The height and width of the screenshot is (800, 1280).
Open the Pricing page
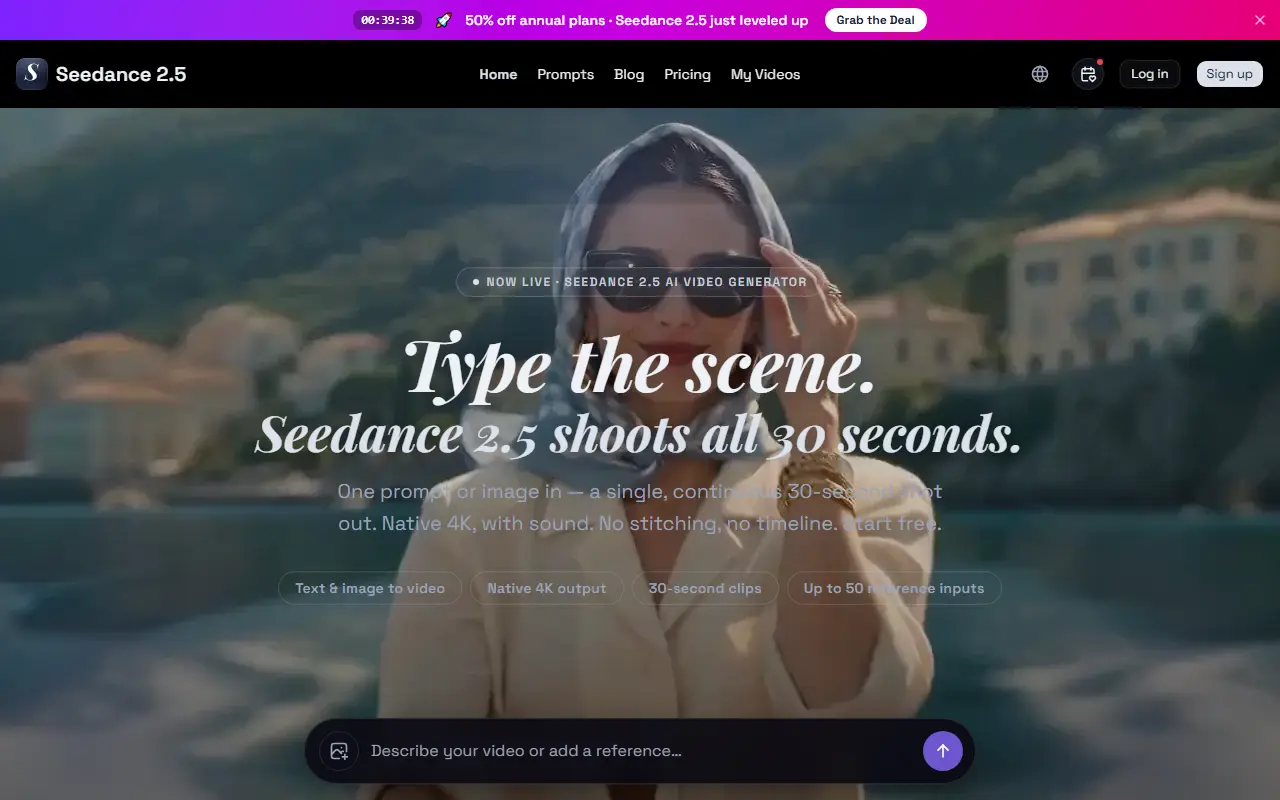pos(688,74)
